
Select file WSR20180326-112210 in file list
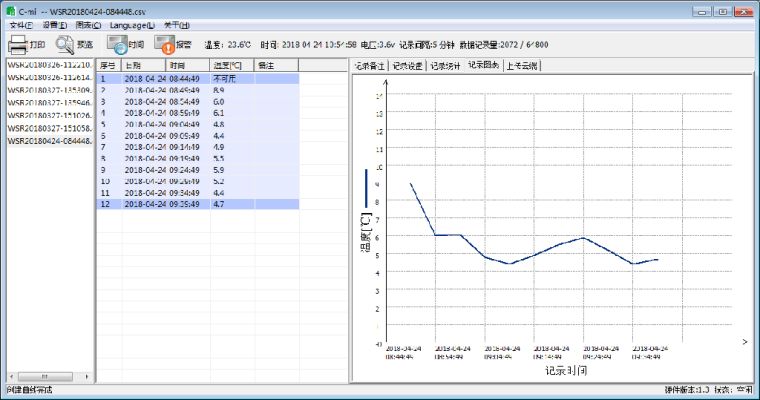click(x=48, y=64)
